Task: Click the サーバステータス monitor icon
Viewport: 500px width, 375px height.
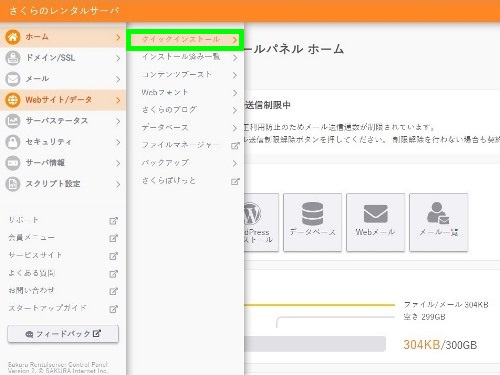Action: (13, 121)
